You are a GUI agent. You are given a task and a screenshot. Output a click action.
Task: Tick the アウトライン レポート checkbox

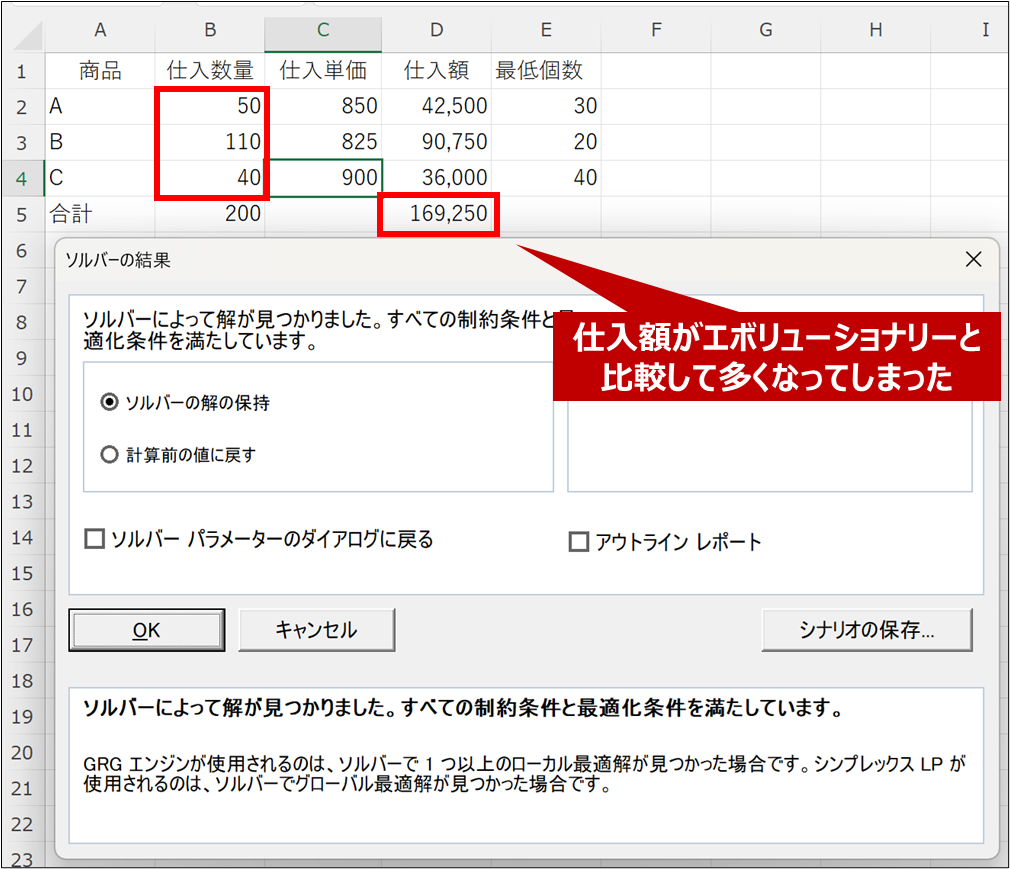[x=578, y=542]
